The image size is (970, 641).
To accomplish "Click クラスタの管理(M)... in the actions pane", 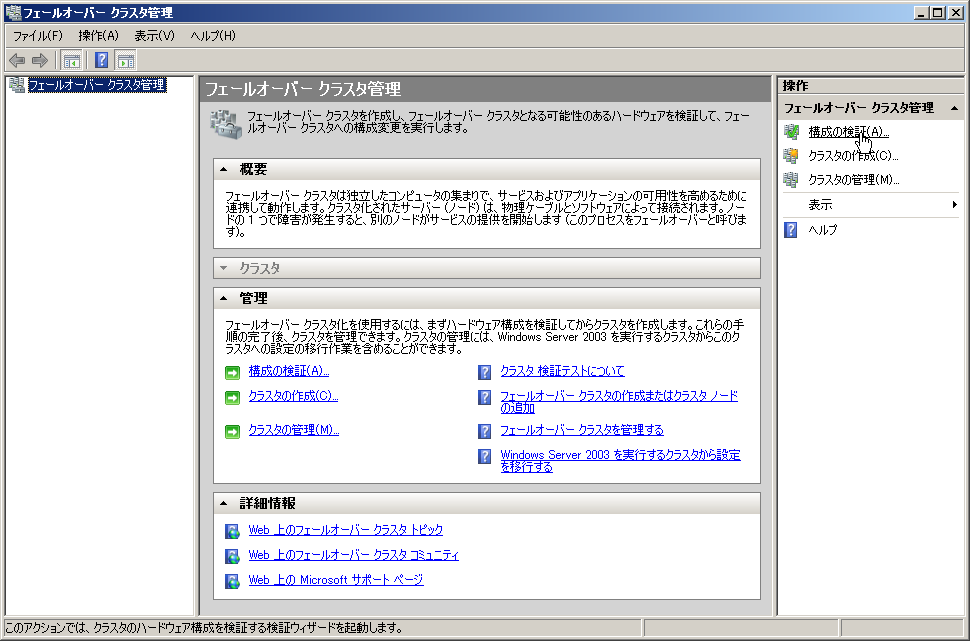I will pyautogui.click(x=854, y=180).
